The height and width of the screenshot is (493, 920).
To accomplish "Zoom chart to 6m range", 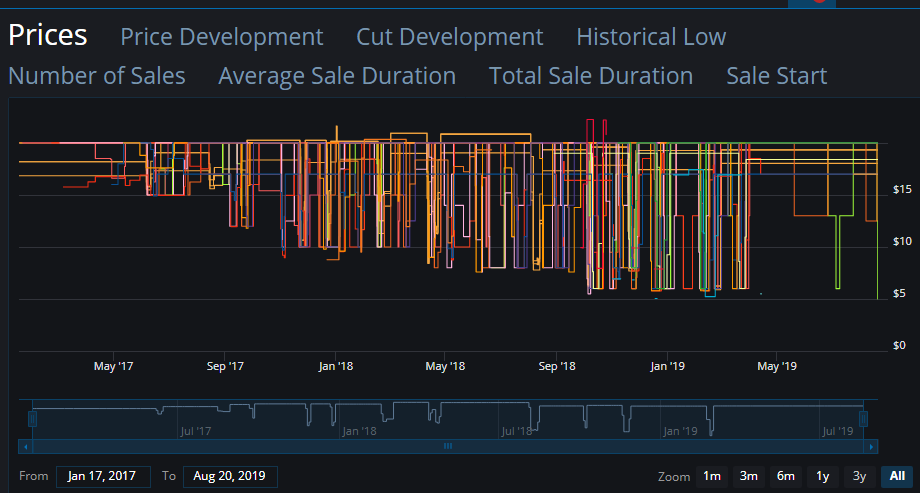I will tap(785, 476).
